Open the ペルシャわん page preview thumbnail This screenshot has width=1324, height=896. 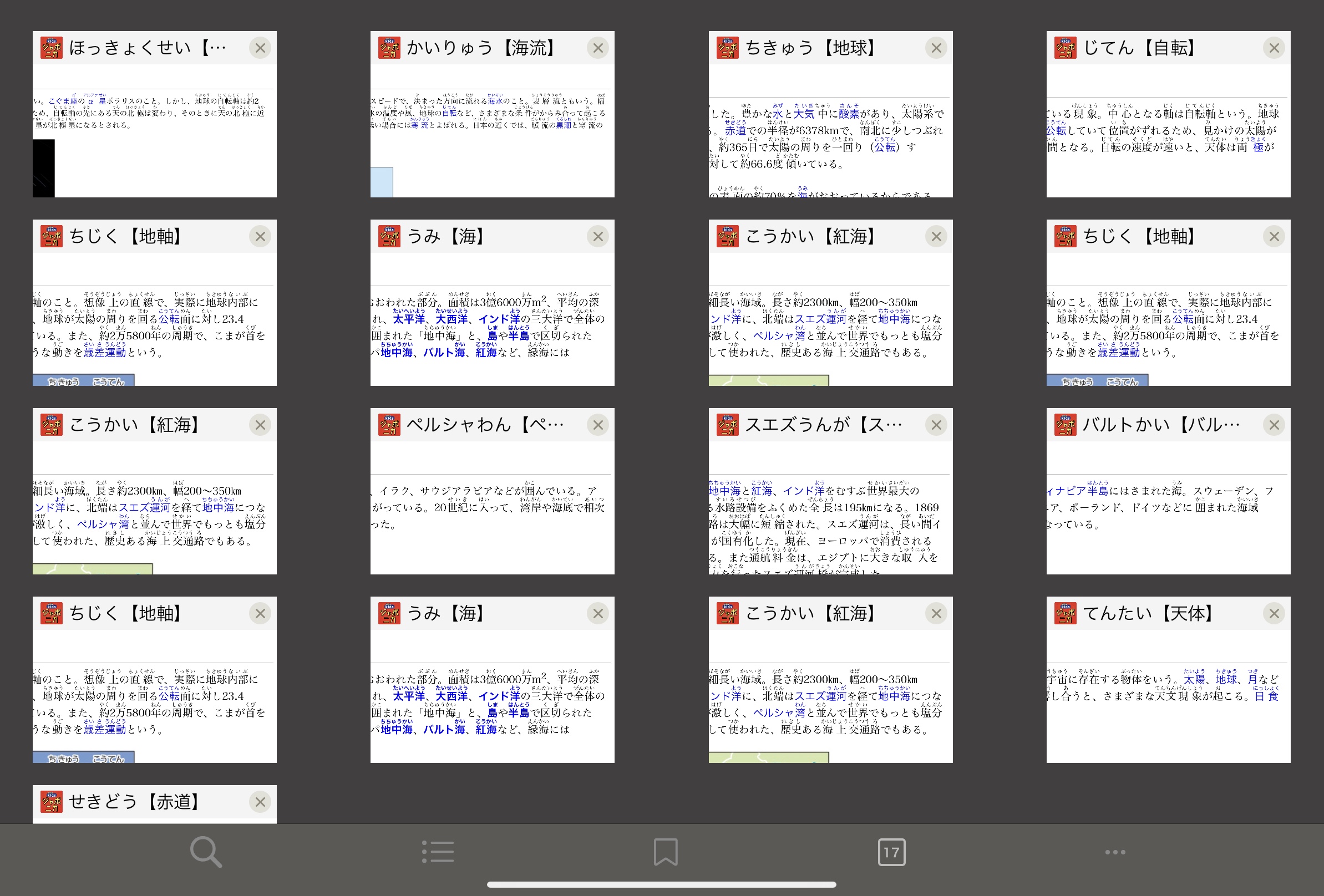[492, 507]
